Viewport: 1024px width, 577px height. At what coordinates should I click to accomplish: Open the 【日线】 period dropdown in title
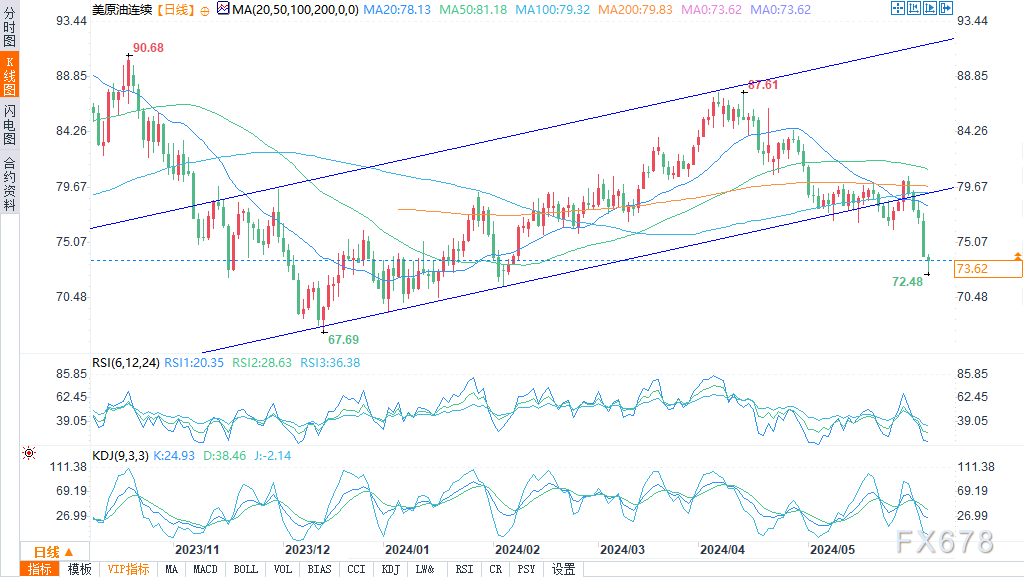[175, 10]
